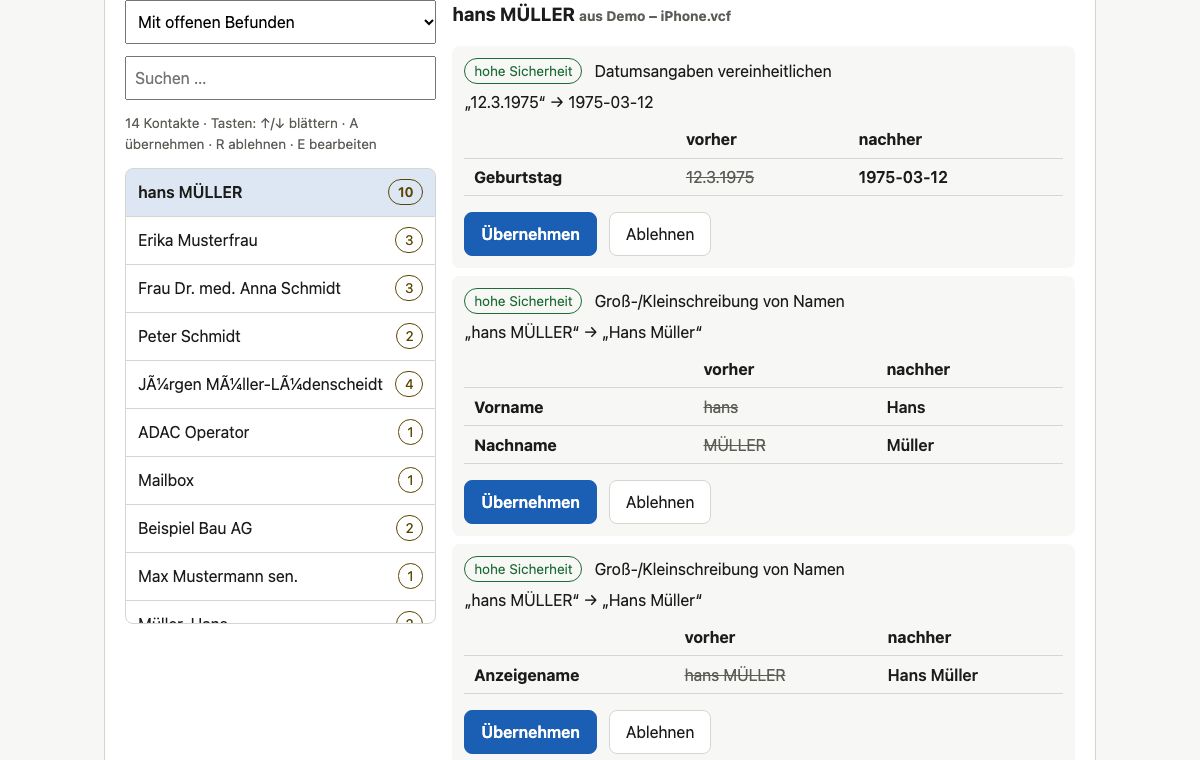This screenshot has width=1200, height=760.
Task: Select contact Erika Musterfrau
Action: (280, 241)
